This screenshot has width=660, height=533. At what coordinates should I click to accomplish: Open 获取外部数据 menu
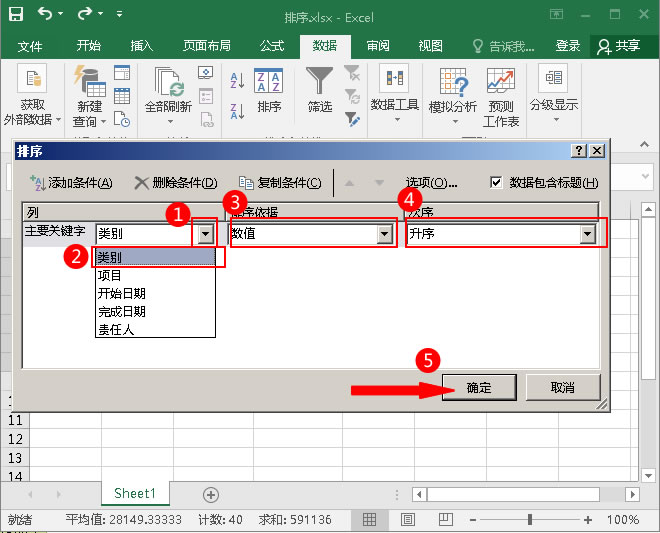pyautogui.click(x=32, y=96)
